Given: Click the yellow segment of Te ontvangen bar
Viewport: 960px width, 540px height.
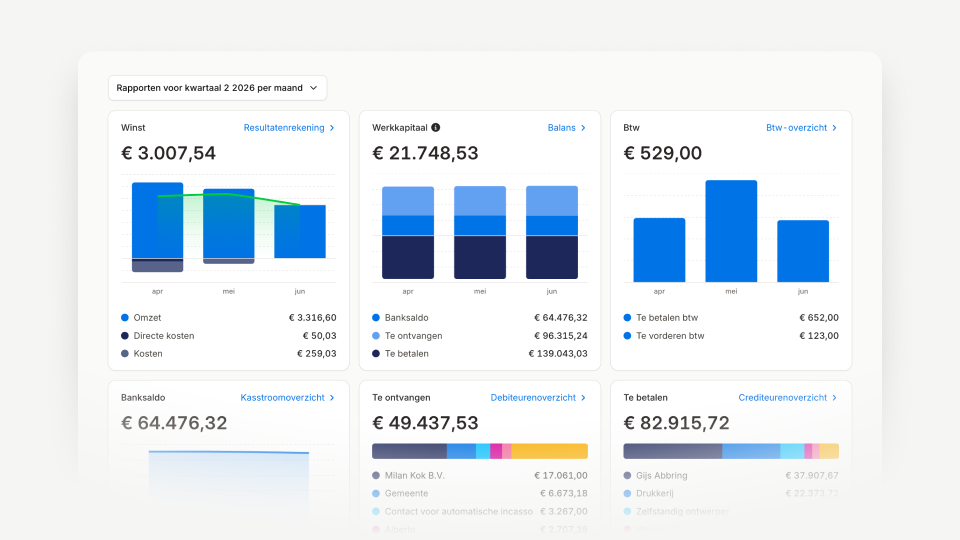Looking at the screenshot, I should (x=549, y=451).
